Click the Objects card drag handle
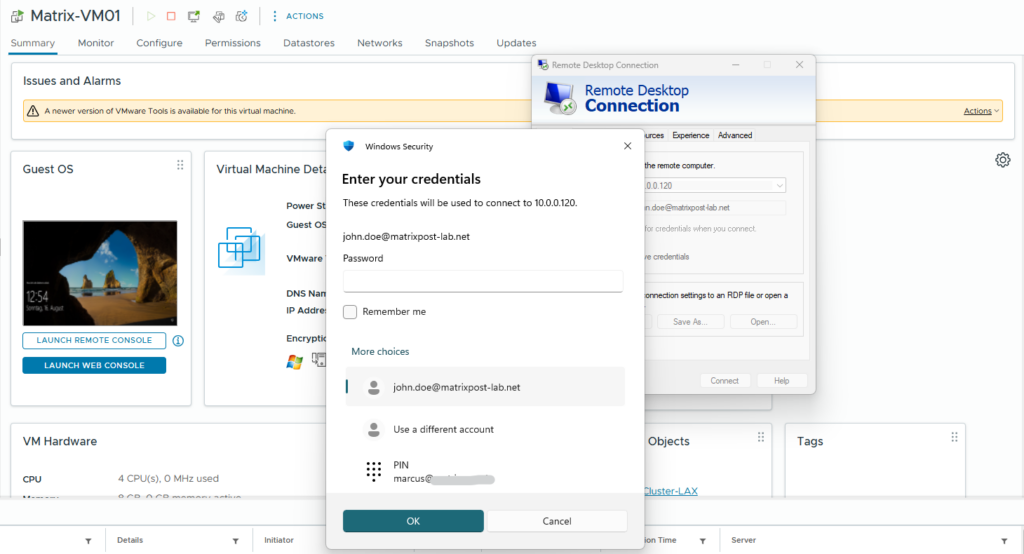The height and width of the screenshot is (554, 1024). tap(761, 437)
